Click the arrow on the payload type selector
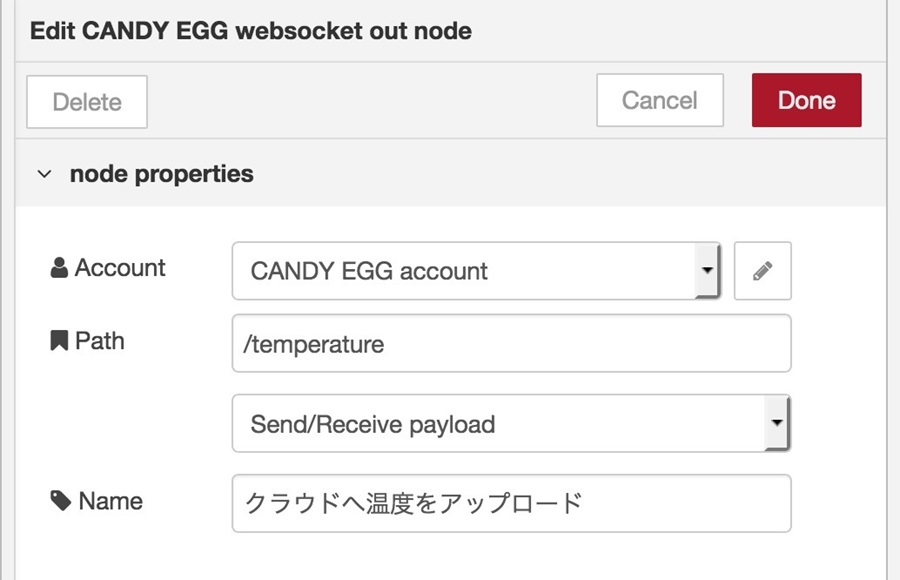 tap(777, 423)
